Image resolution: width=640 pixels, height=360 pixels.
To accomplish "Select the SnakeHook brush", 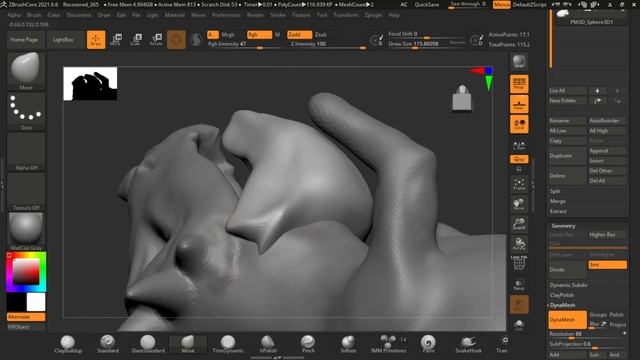I will coord(468,344).
